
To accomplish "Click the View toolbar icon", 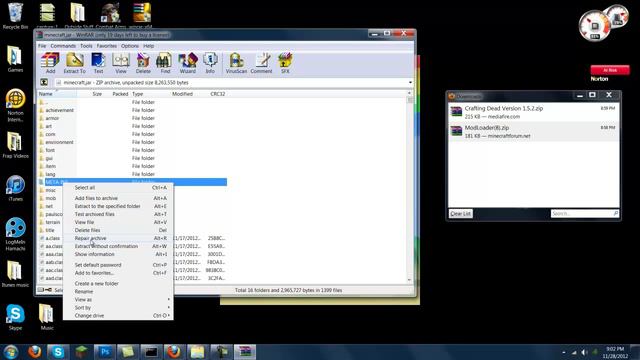I will click(121, 63).
